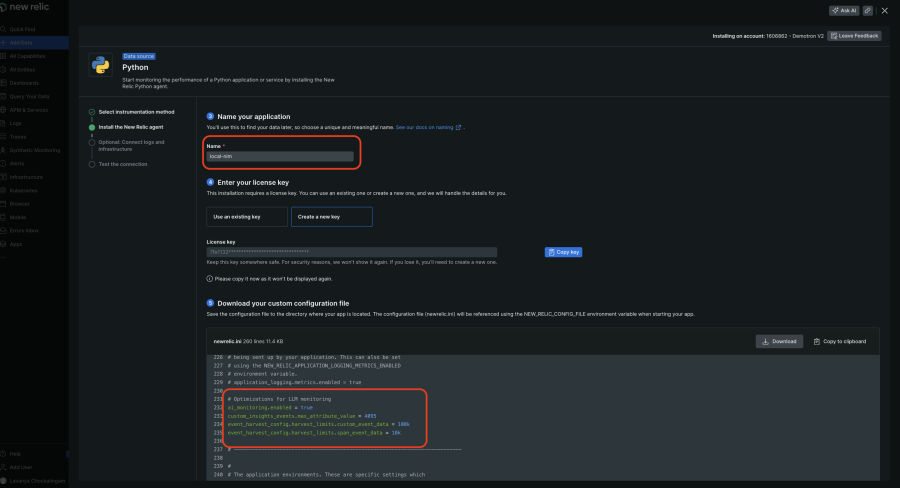Click the Ask AI sparkle button
Screen dimensions: 900x488
(843, 10)
